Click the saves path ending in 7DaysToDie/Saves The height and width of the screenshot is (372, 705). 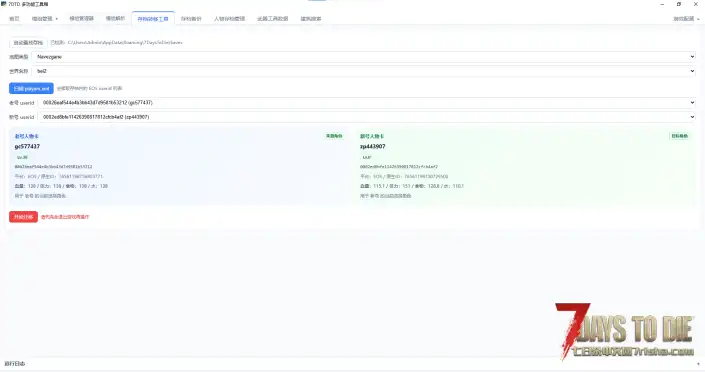pyautogui.click(x=125, y=42)
